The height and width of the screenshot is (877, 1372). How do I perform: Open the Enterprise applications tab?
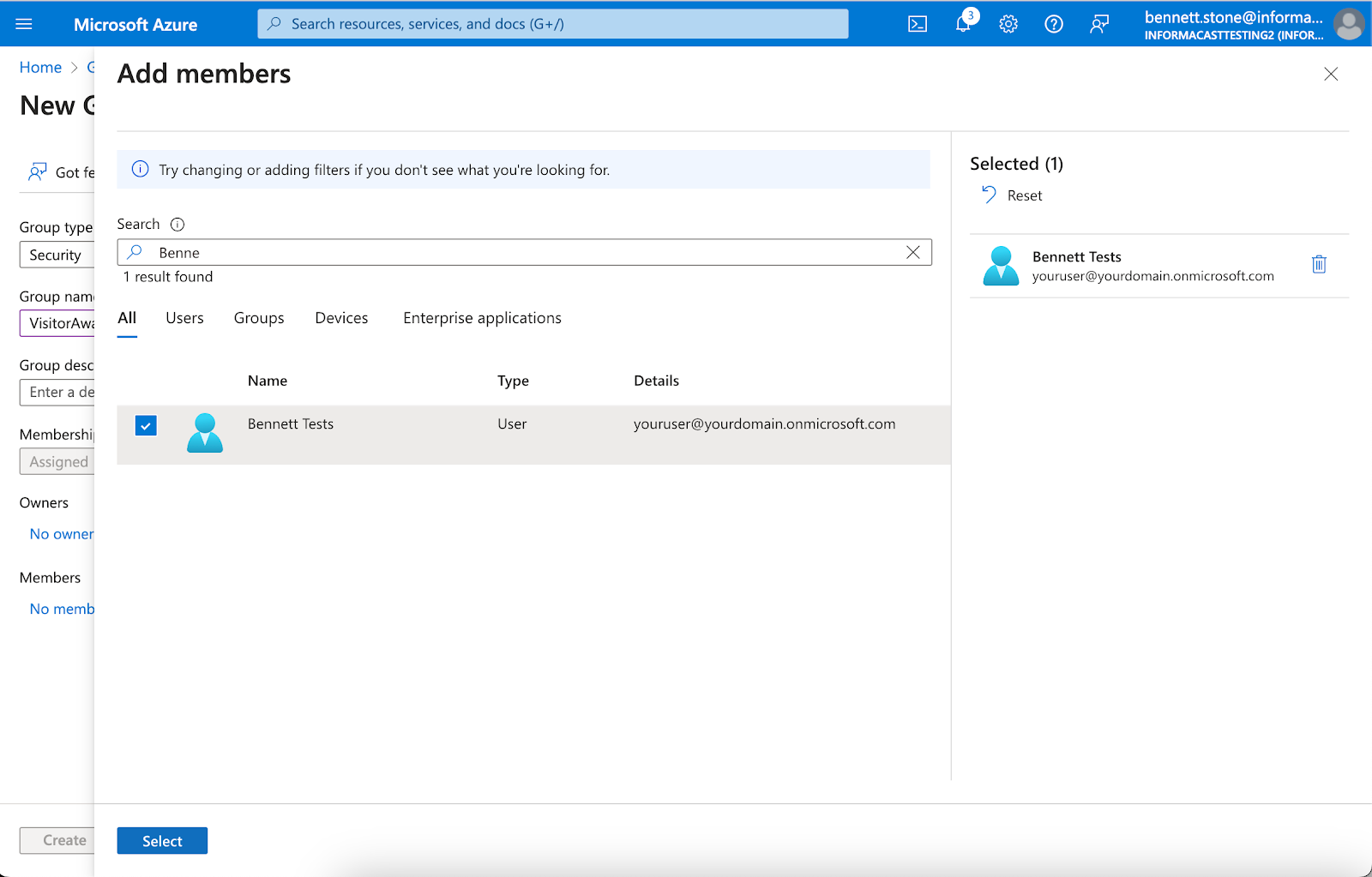point(481,317)
